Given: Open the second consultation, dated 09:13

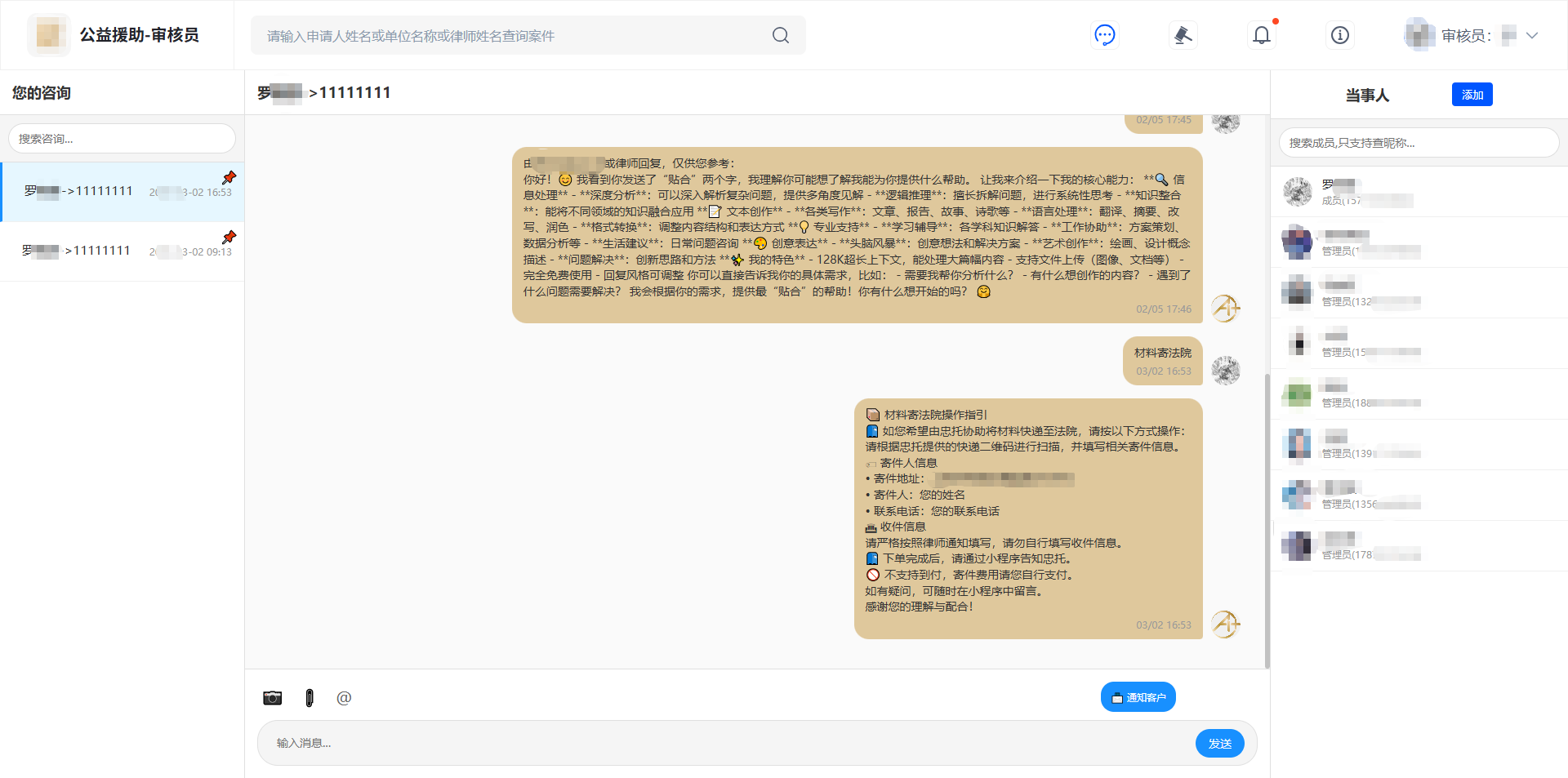Looking at the screenshot, I should pos(122,251).
